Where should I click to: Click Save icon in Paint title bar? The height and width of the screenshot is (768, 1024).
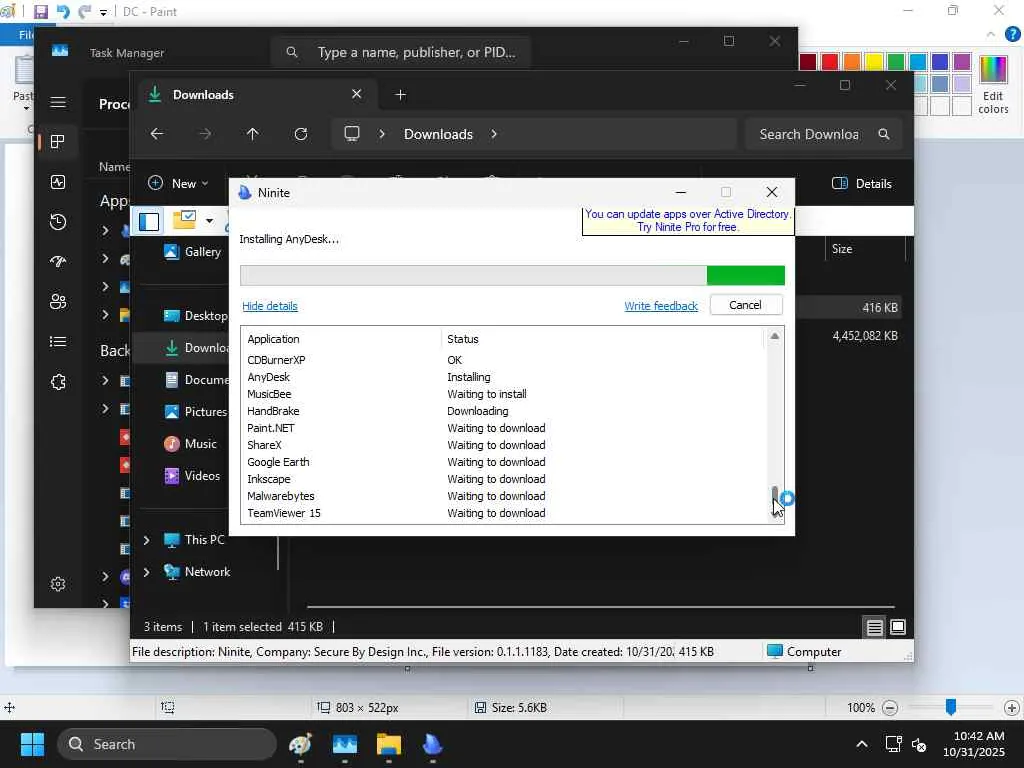[x=40, y=12]
